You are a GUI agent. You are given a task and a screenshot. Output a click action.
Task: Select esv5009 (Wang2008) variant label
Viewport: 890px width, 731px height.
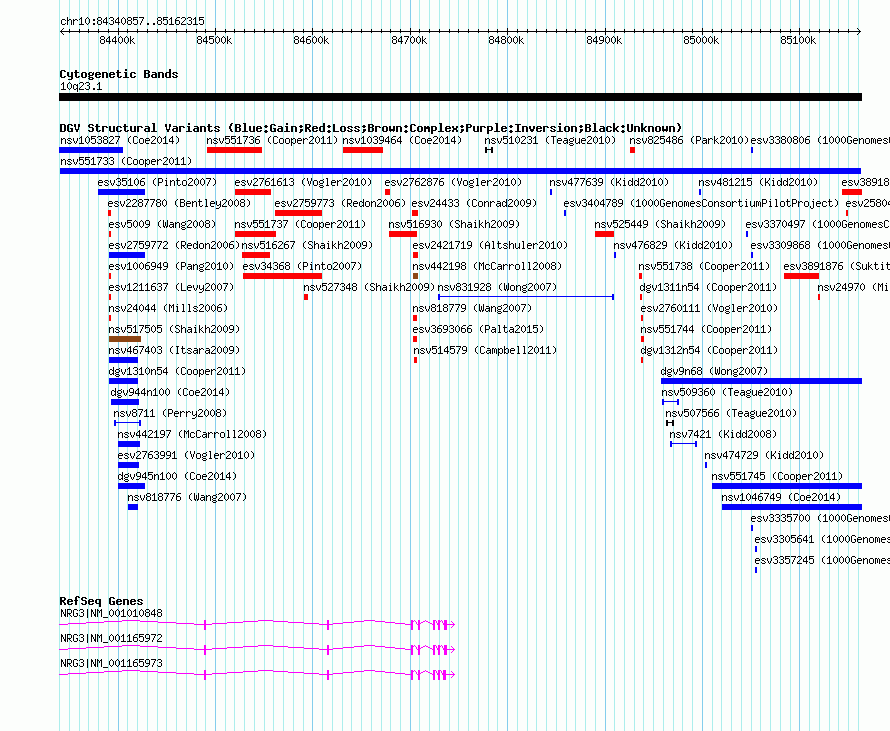(x=162, y=224)
